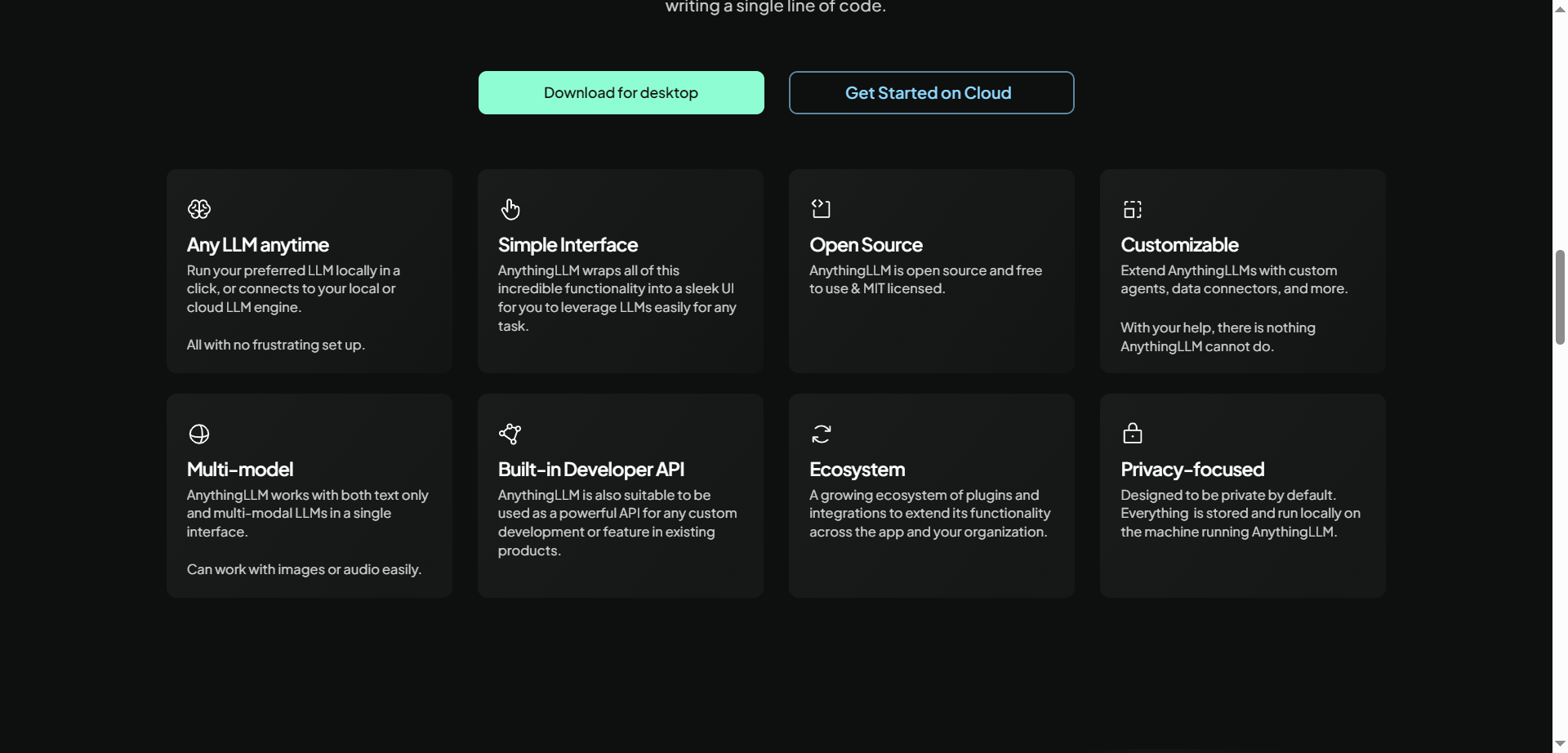Click the Get Started on Cloud button
This screenshot has width=1568, height=753.
point(931,92)
